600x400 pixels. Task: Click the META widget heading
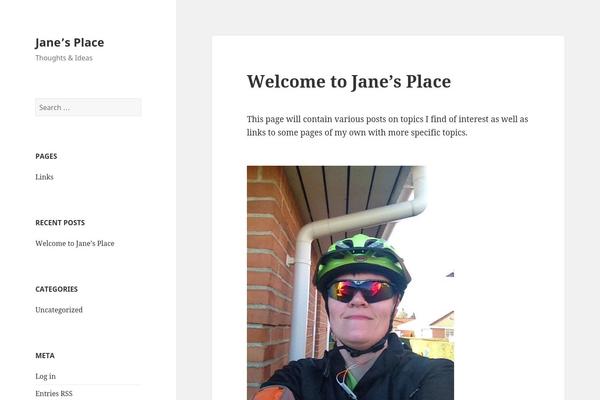45,356
